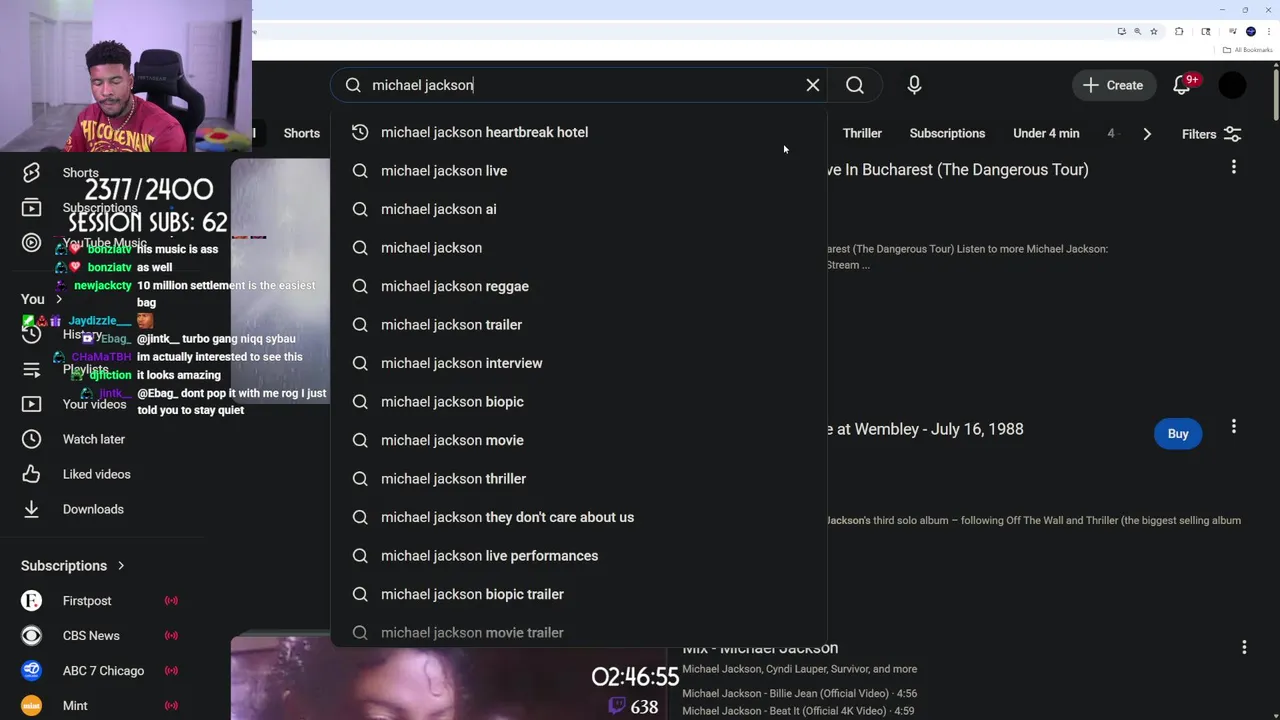
Task: Select suggestion michael jackson trailer
Action: tap(578, 325)
